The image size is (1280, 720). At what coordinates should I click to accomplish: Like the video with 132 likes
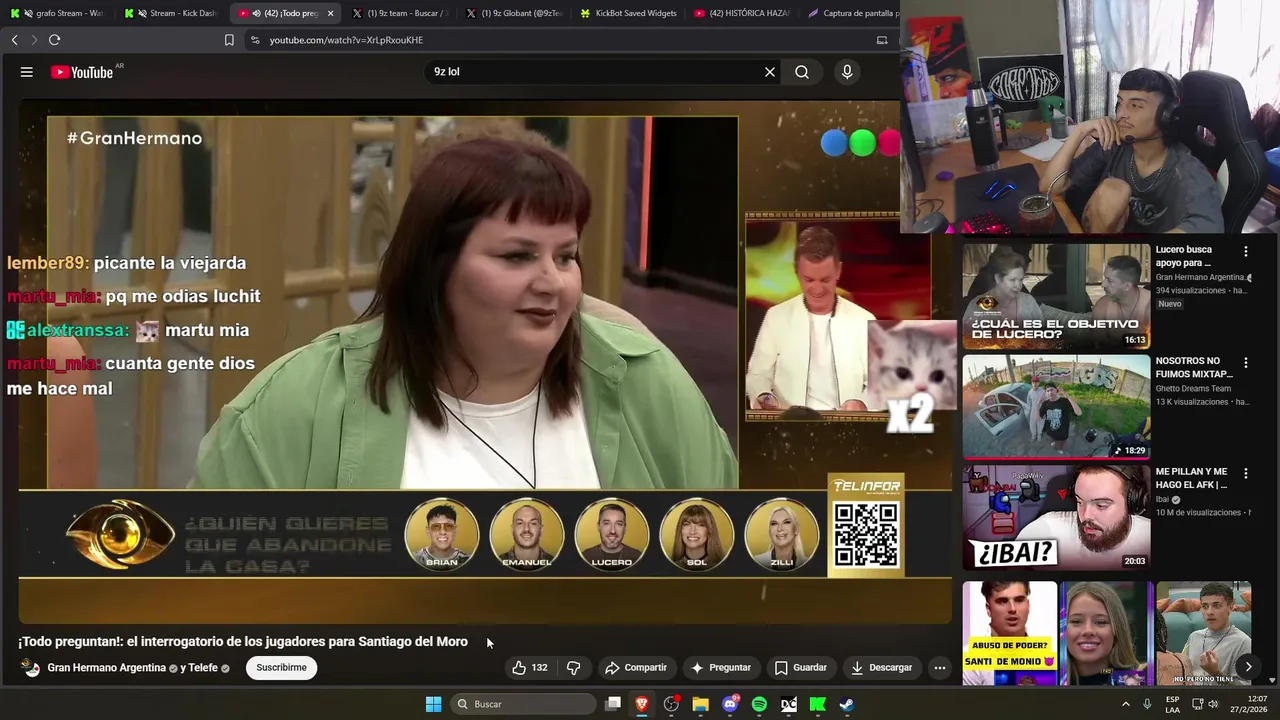click(x=530, y=667)
